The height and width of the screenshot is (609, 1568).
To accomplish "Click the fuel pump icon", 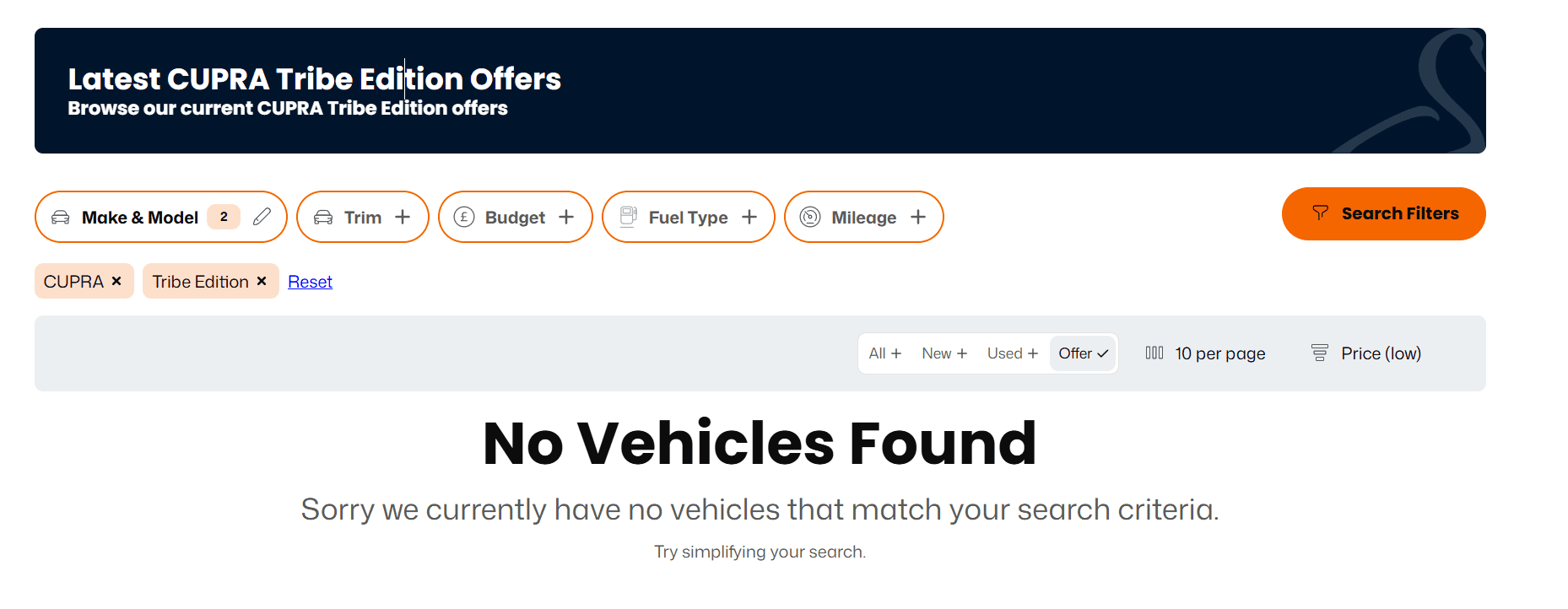I will point(628,217).
